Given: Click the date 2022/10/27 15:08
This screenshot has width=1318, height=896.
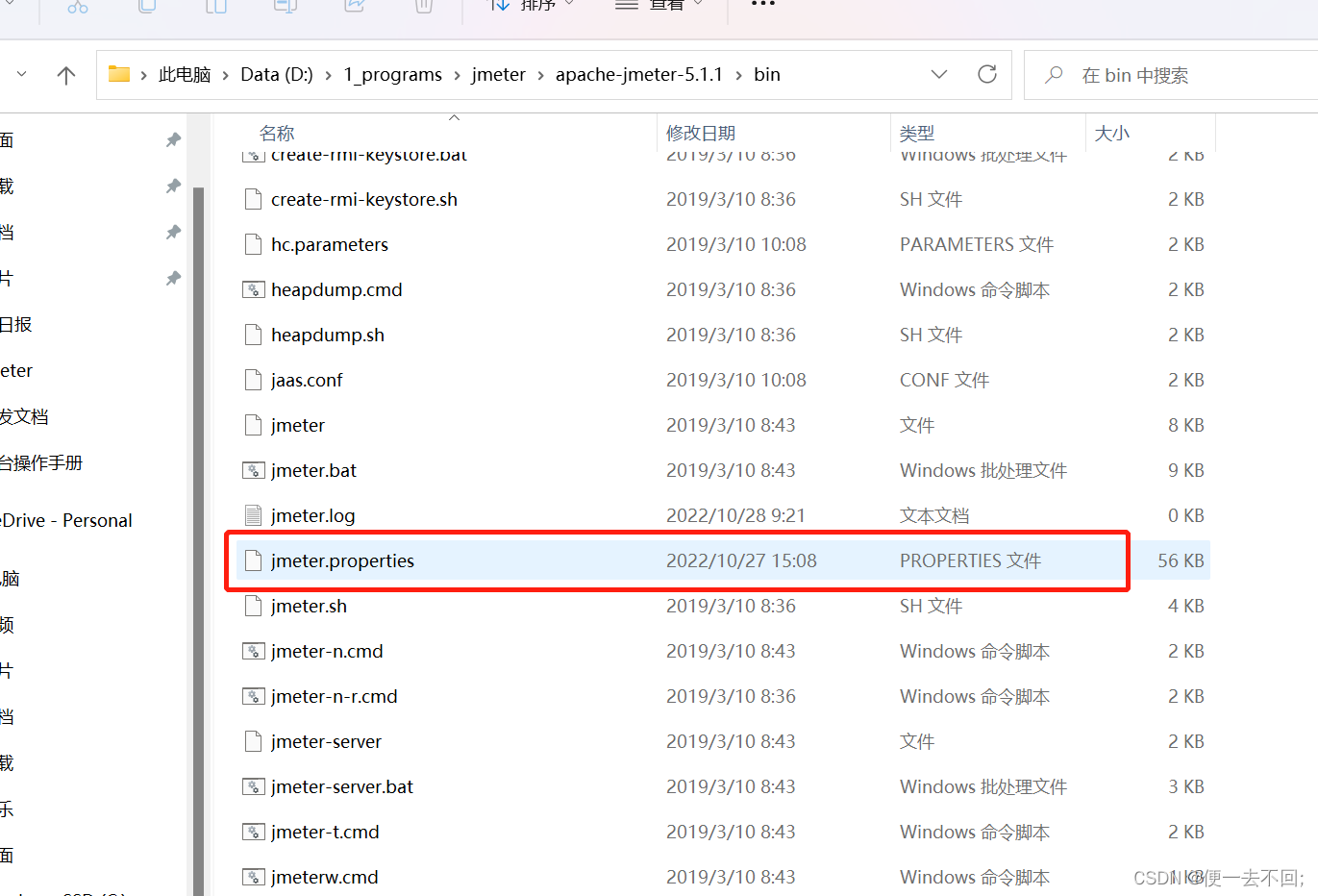Looking at the screenshot, I should (x=741, y=560).
